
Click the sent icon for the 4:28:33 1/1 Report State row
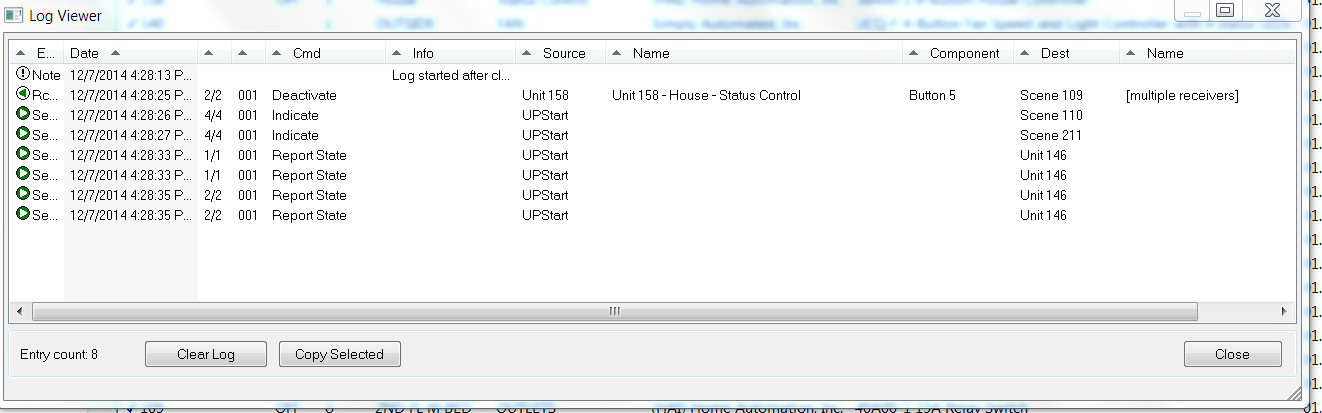pyautogui.click(x=23, y=155)
